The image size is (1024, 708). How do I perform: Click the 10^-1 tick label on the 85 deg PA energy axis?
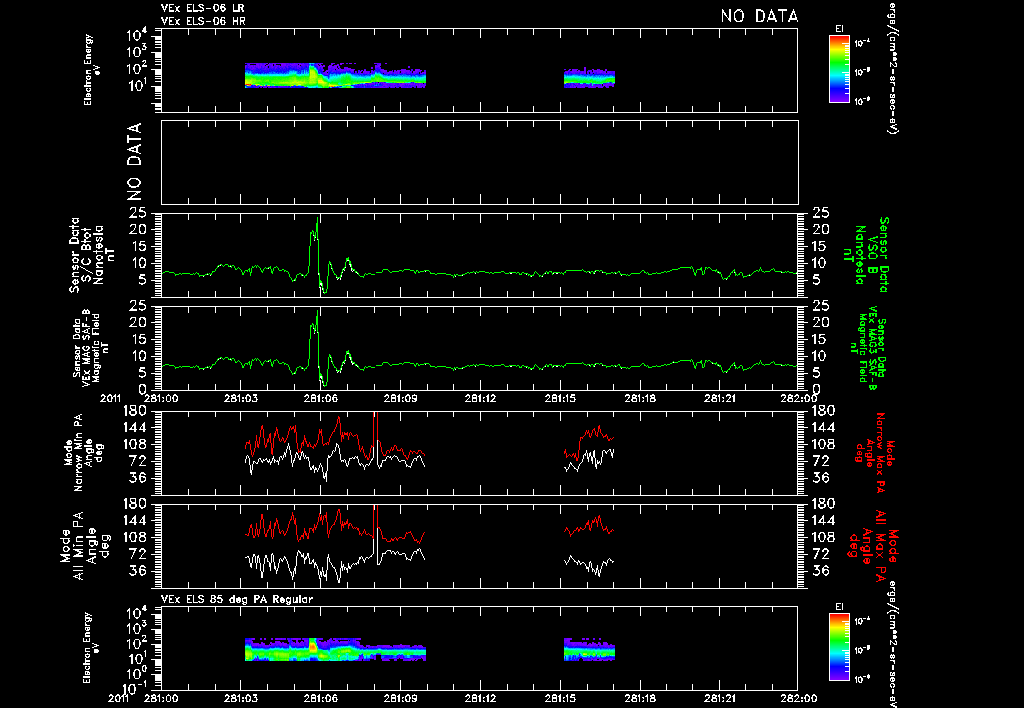point(134,688)
